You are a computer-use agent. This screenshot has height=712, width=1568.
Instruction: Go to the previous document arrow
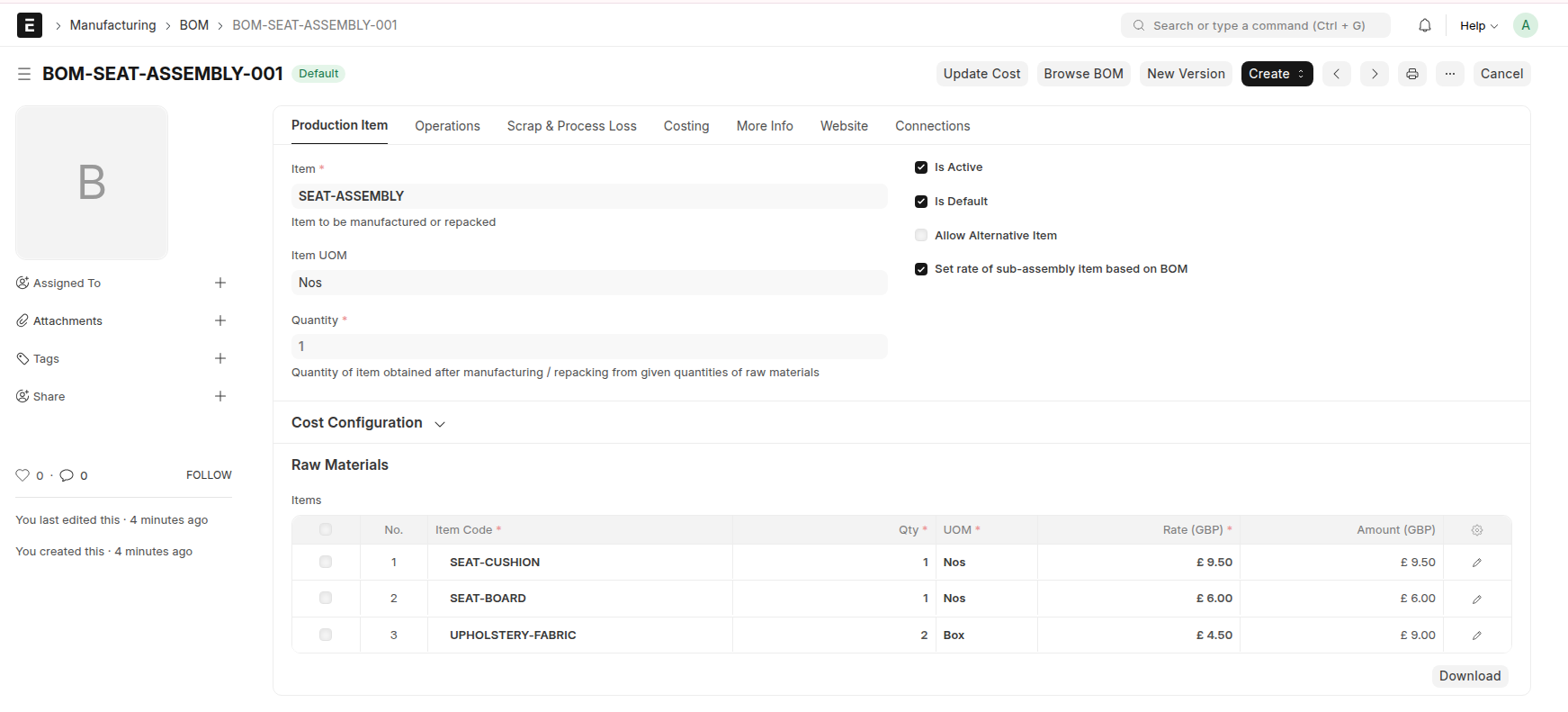(x=1337, y=74)
